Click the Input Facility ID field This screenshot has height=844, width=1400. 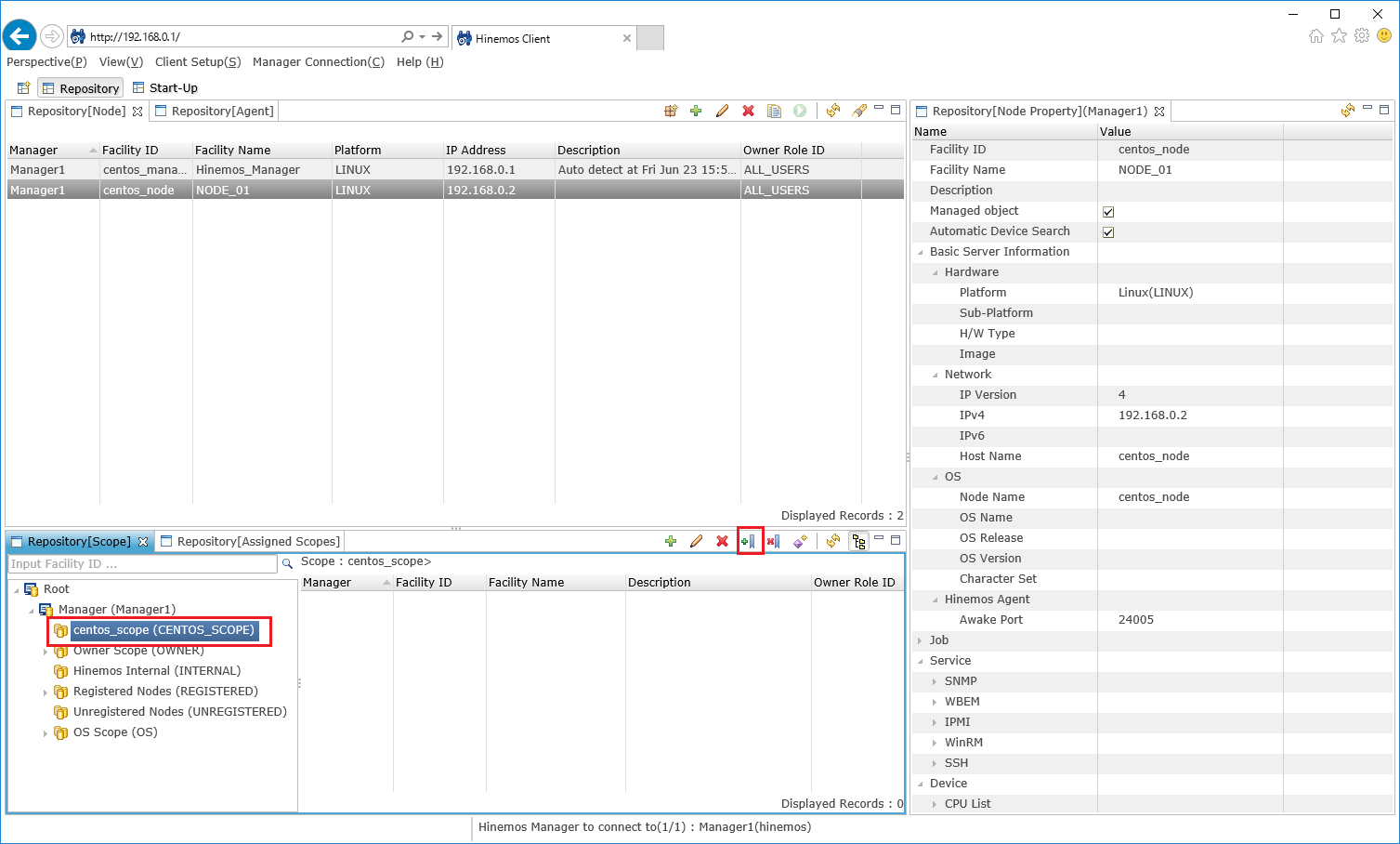click(142, 564)
